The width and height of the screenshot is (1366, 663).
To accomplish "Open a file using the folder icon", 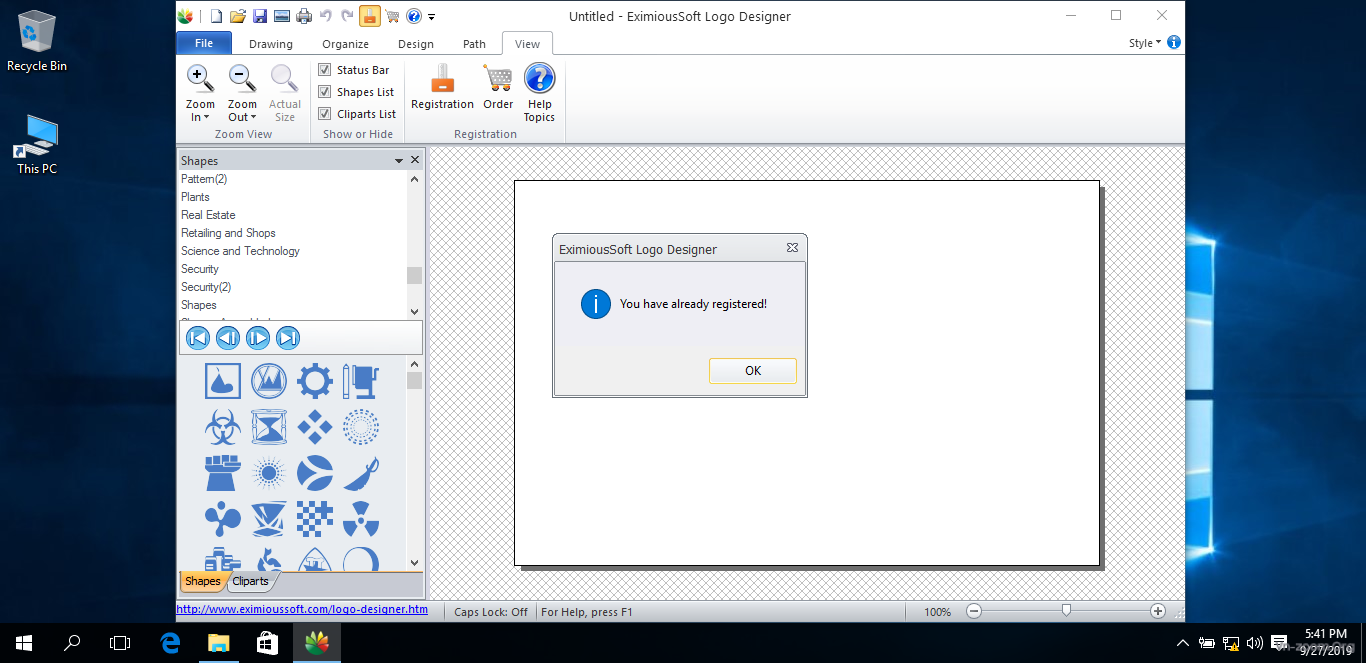I will pos(238,16).
